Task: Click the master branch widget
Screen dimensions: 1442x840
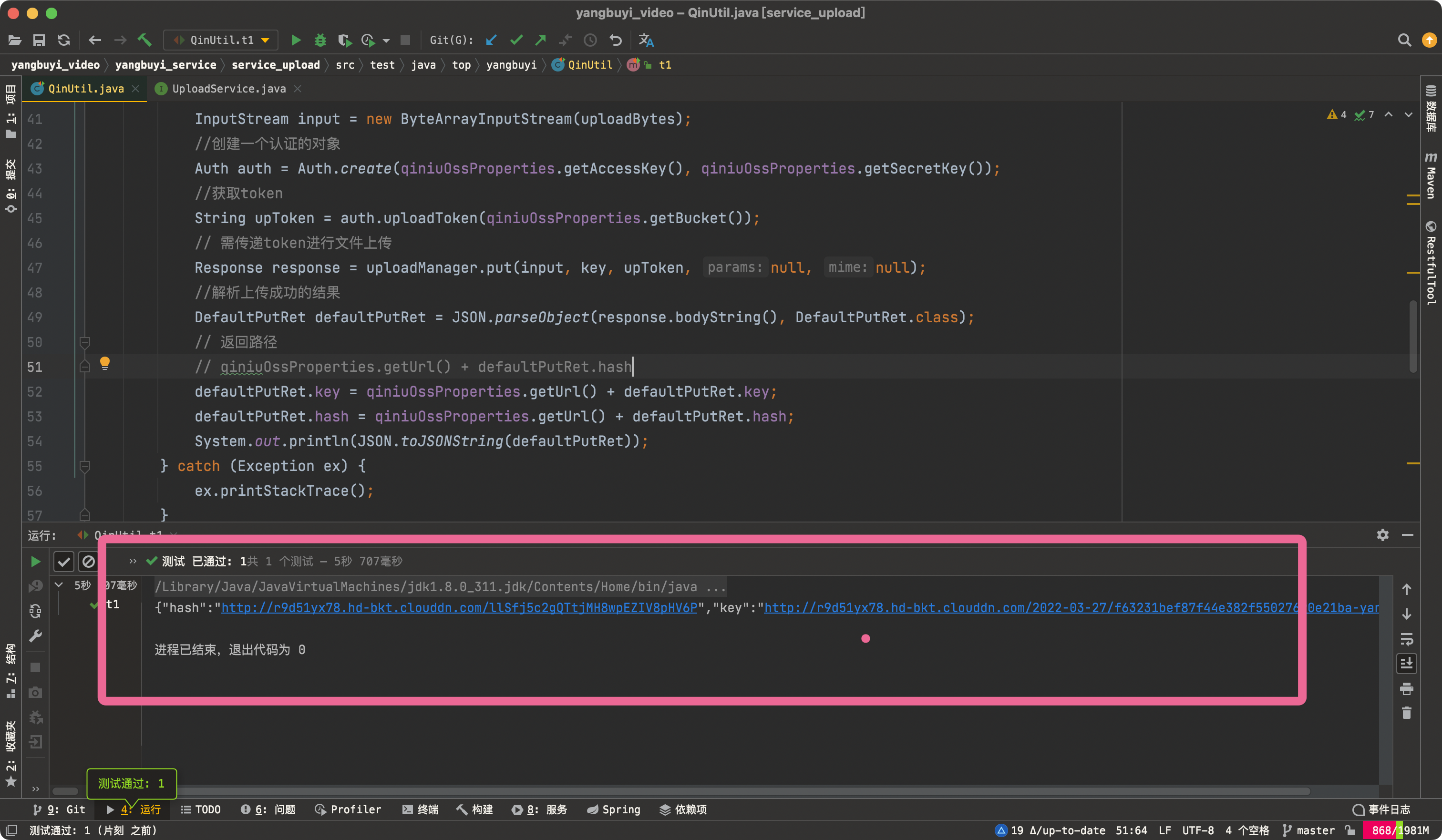Action: pyautogui.click(x=1308, y=830)
